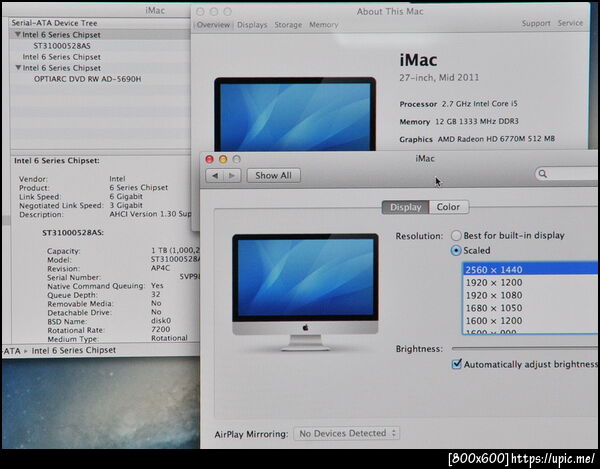Open Storage tab in About This Mac

288,25
